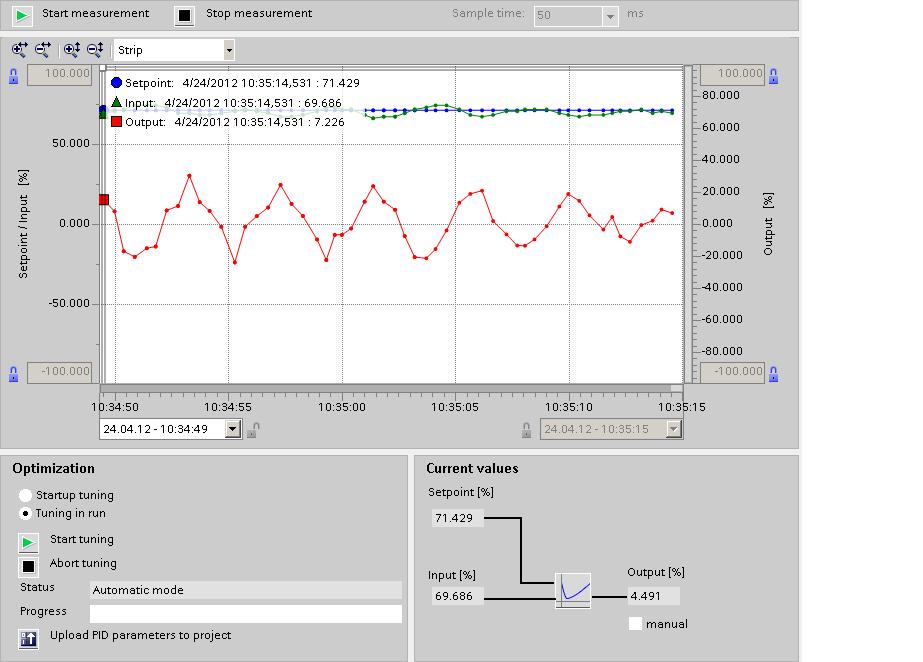The width and height of the screenshot is (923, 662).
Task: Click the Abort tuning label
Action: point(83,564)
